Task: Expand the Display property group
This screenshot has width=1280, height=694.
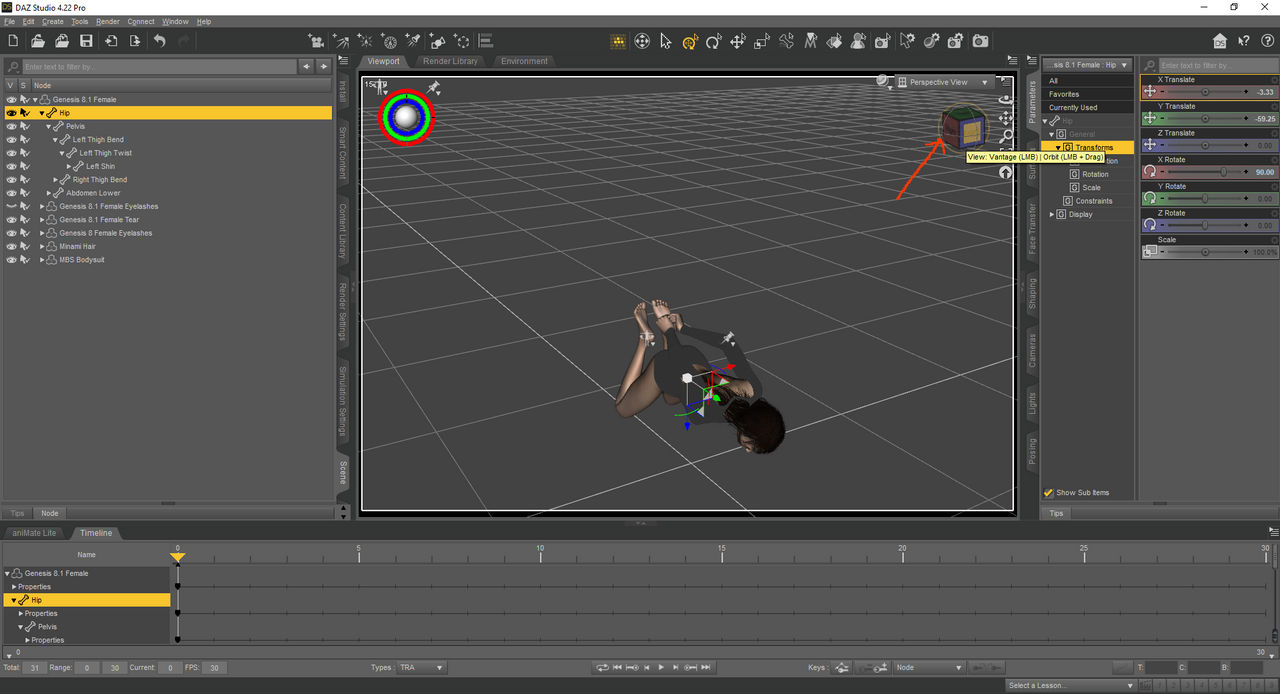Action: [x=1051, y=214]
